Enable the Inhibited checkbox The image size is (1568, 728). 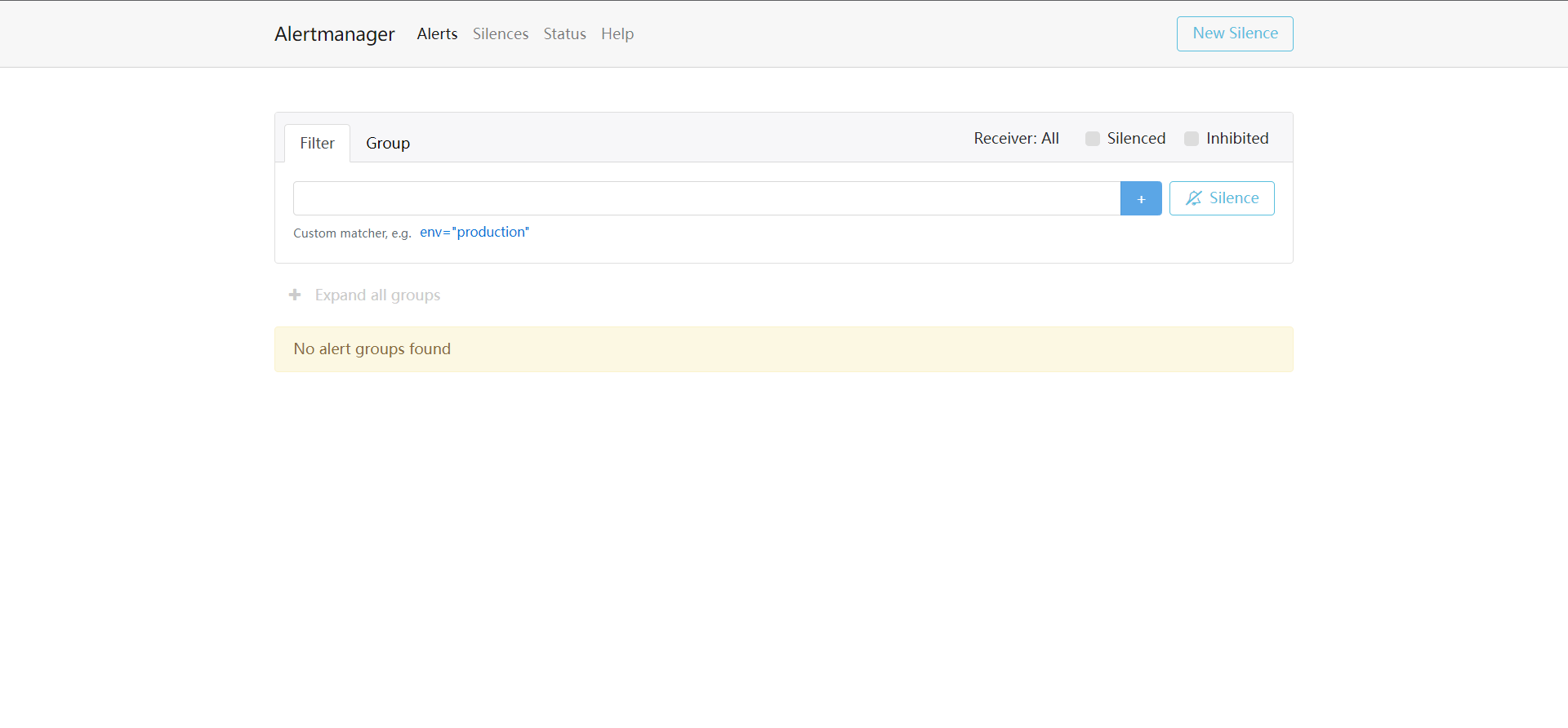1192,139
